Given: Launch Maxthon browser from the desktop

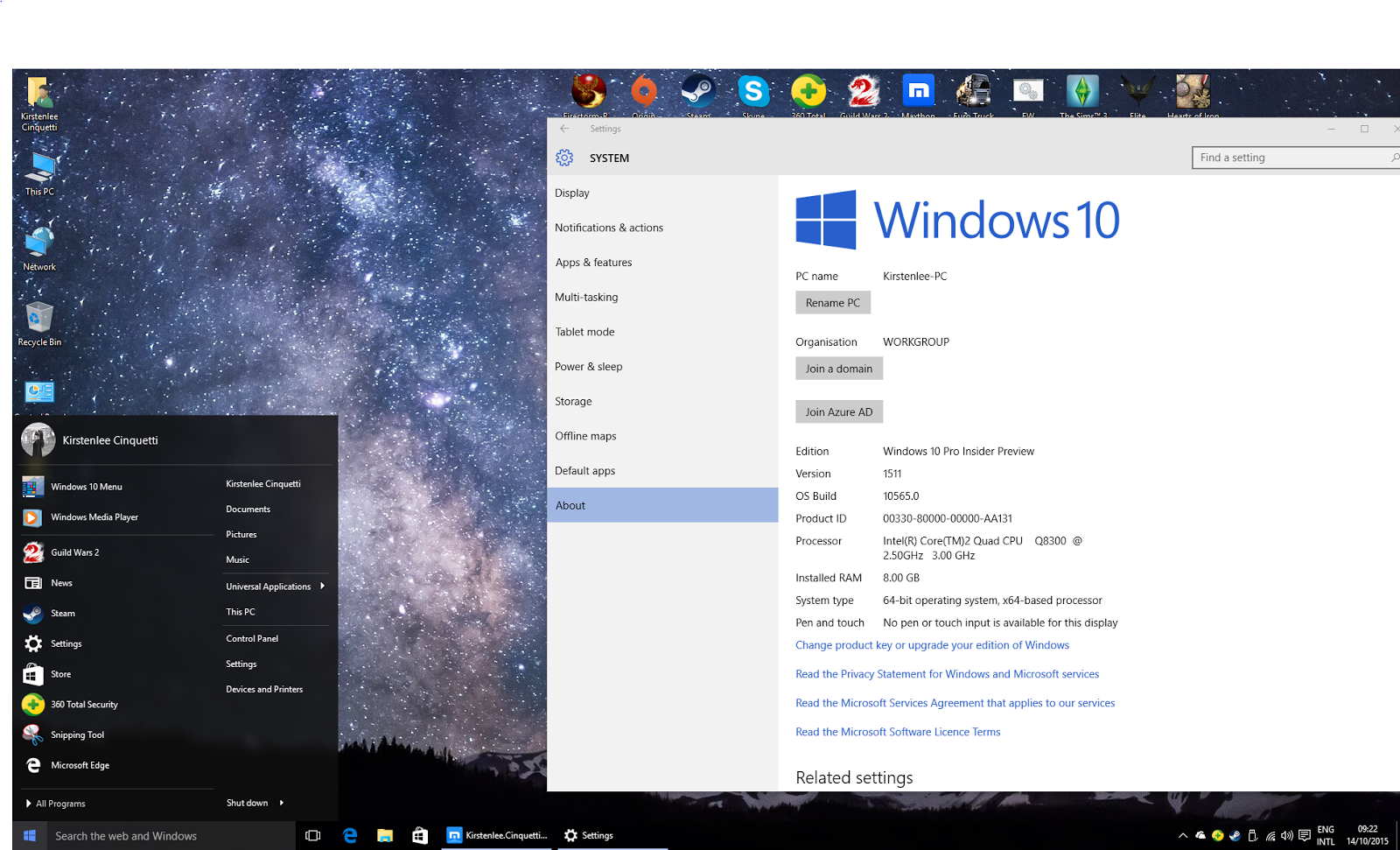Looking at the screenshot, I should coord(918,91).
